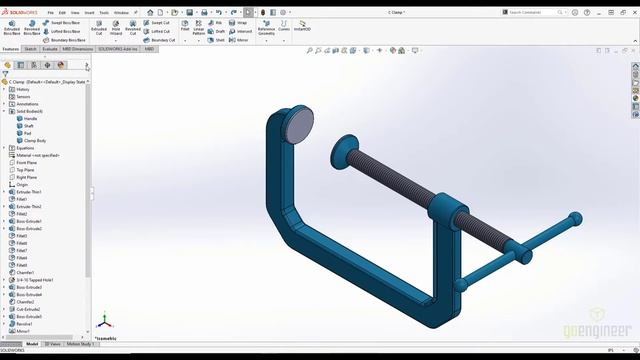Click the Print icon in toolbar

pos(204,13)
